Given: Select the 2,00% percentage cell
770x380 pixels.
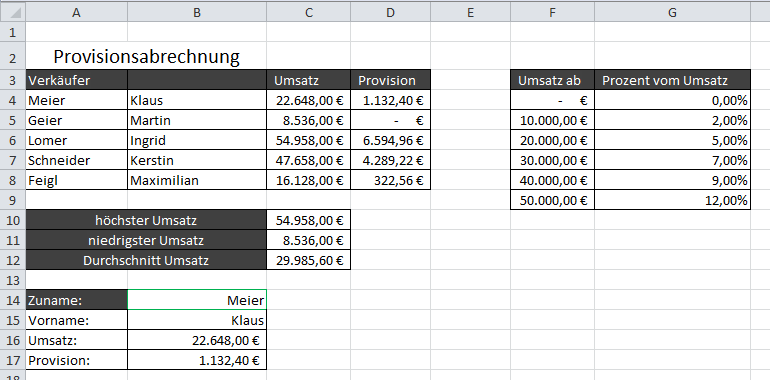Looking at the screenshot, I should [672, 120].
